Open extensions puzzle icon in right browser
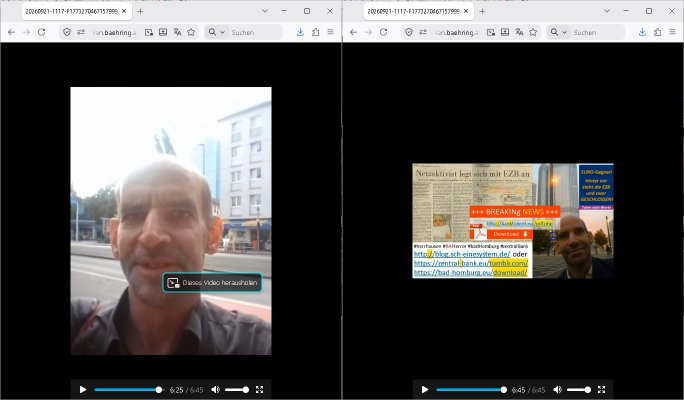 (657, 32)
